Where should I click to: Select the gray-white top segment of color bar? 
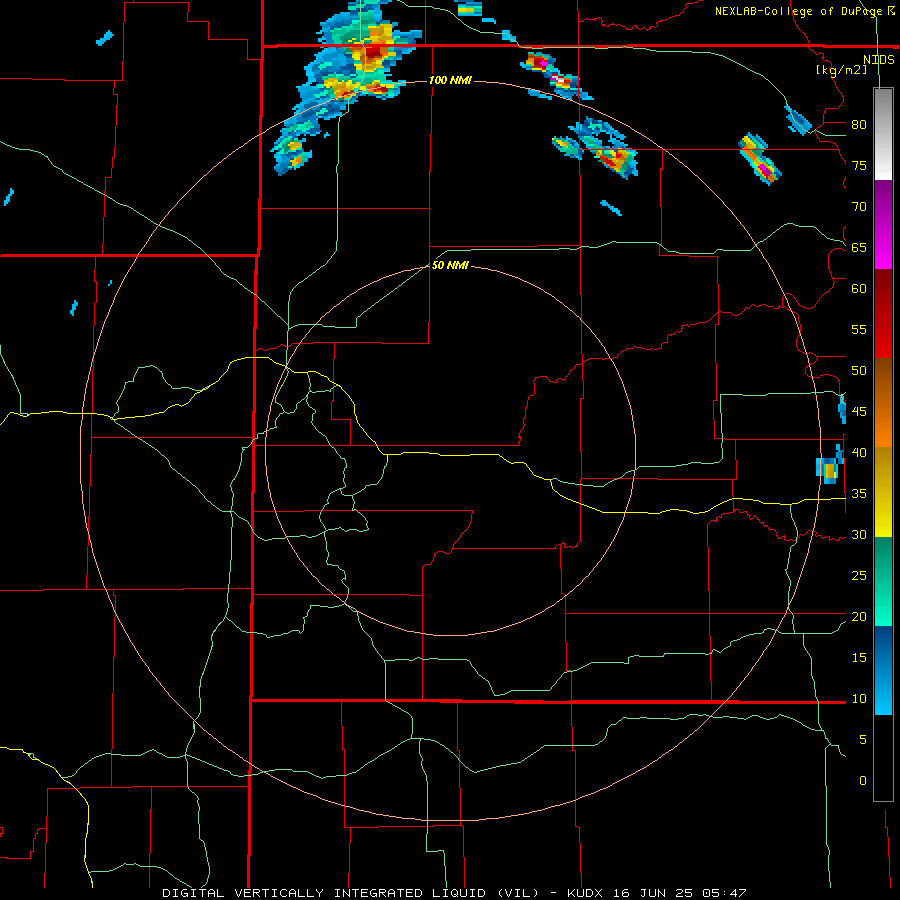click(883, 134)
